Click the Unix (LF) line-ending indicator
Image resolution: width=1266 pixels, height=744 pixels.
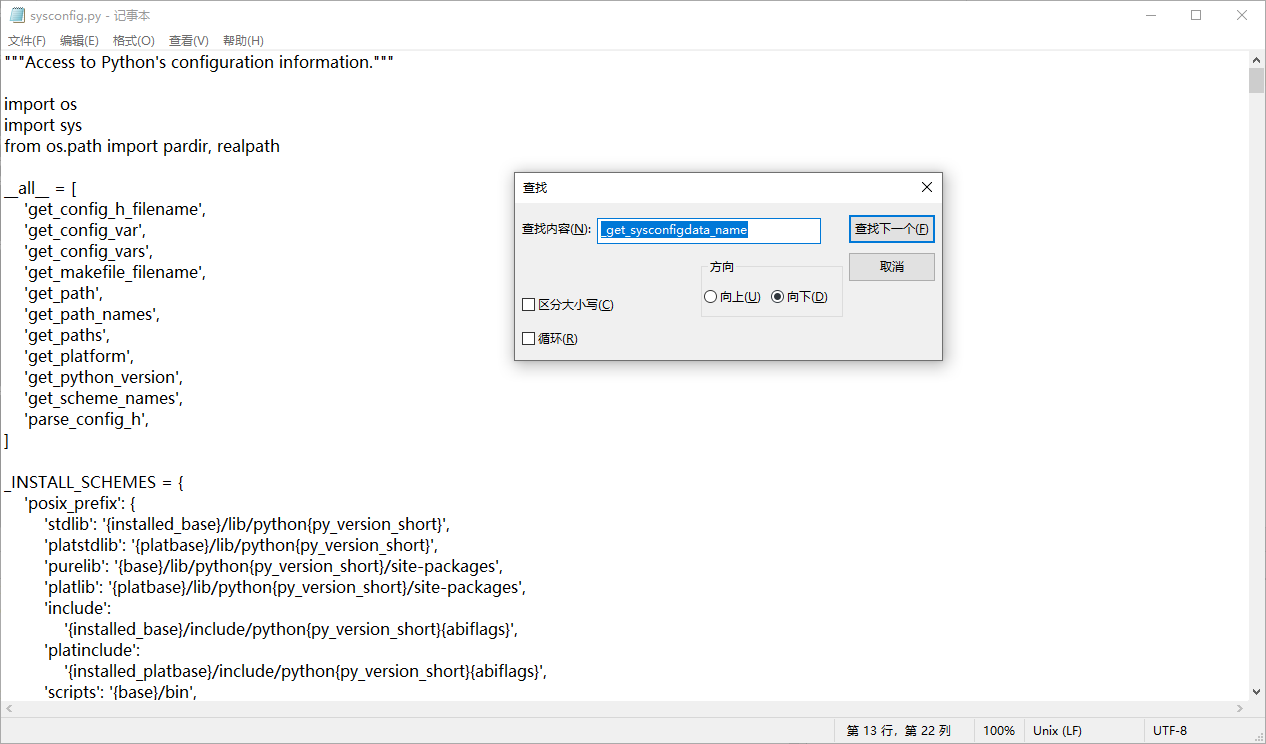tap(1057, 730)
